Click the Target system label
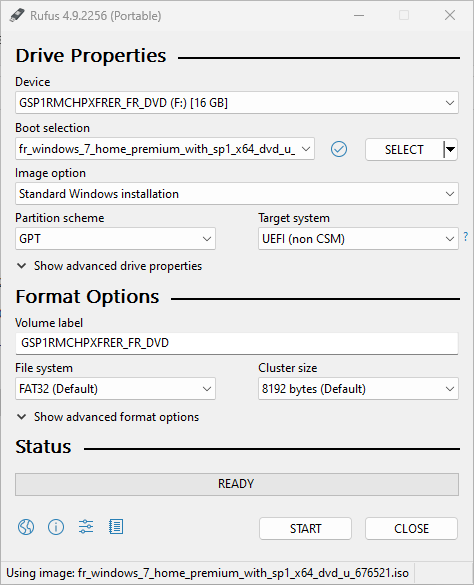474x585 pixels. pyautogui.click(x=294, y=218)
